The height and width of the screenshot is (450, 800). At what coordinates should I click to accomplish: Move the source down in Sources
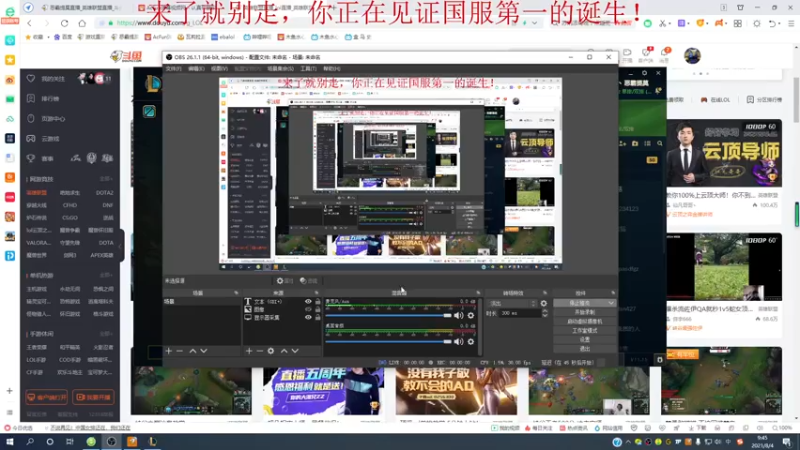pyautogui.click(x=295, y=351)
